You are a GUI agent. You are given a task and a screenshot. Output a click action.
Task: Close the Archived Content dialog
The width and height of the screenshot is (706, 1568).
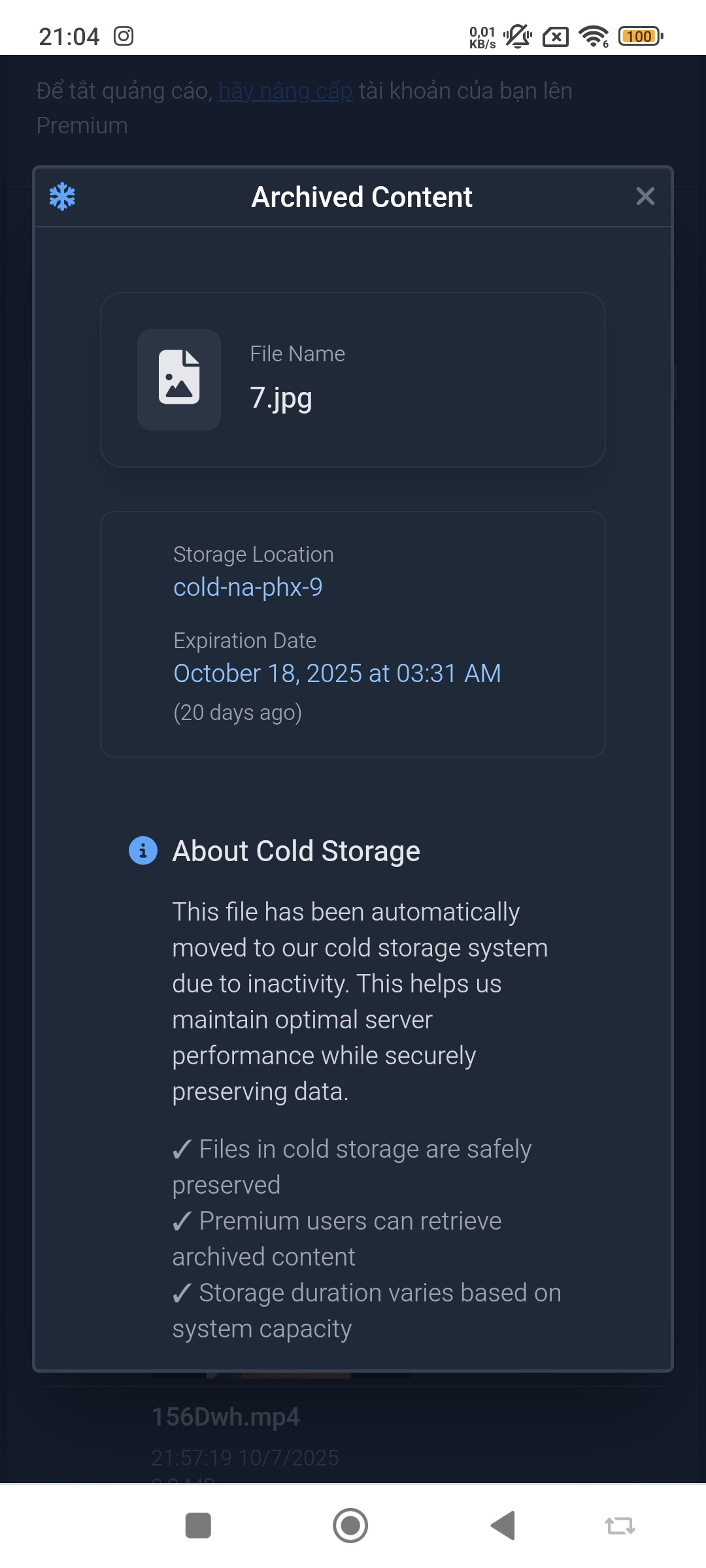tap(645, 196)
